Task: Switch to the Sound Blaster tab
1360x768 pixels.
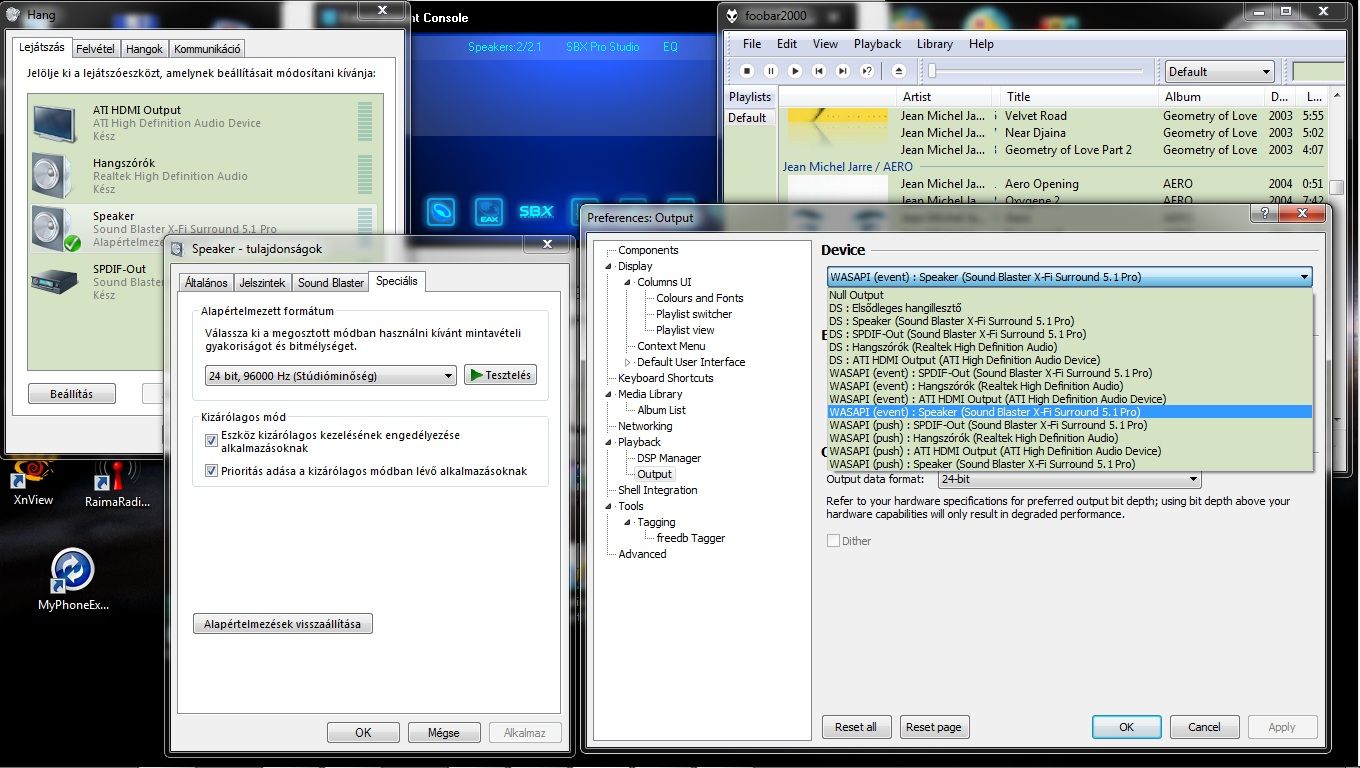Action: coord(331,283)
